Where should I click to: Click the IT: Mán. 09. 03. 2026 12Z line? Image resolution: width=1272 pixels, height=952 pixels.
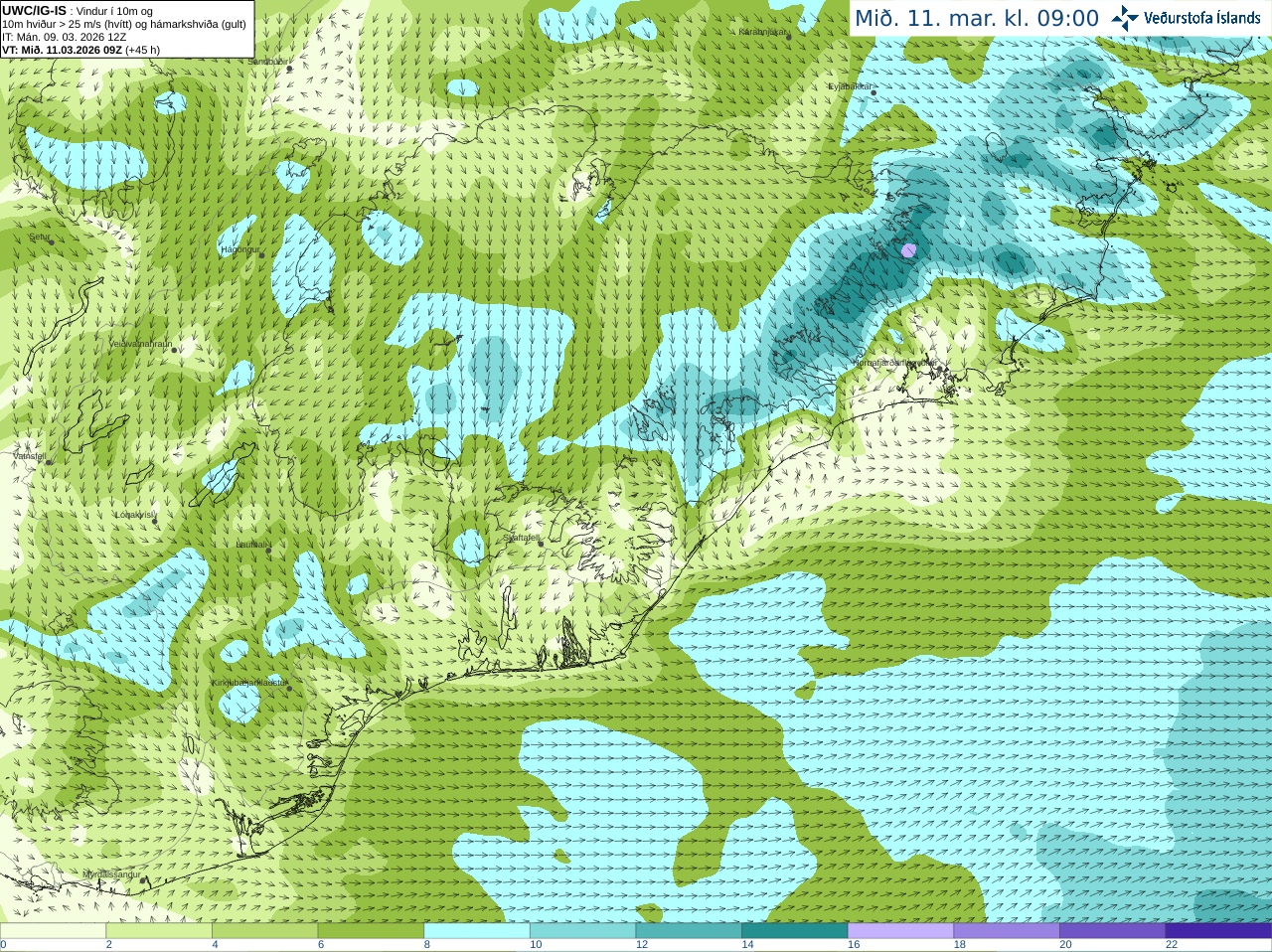[65, 37]
